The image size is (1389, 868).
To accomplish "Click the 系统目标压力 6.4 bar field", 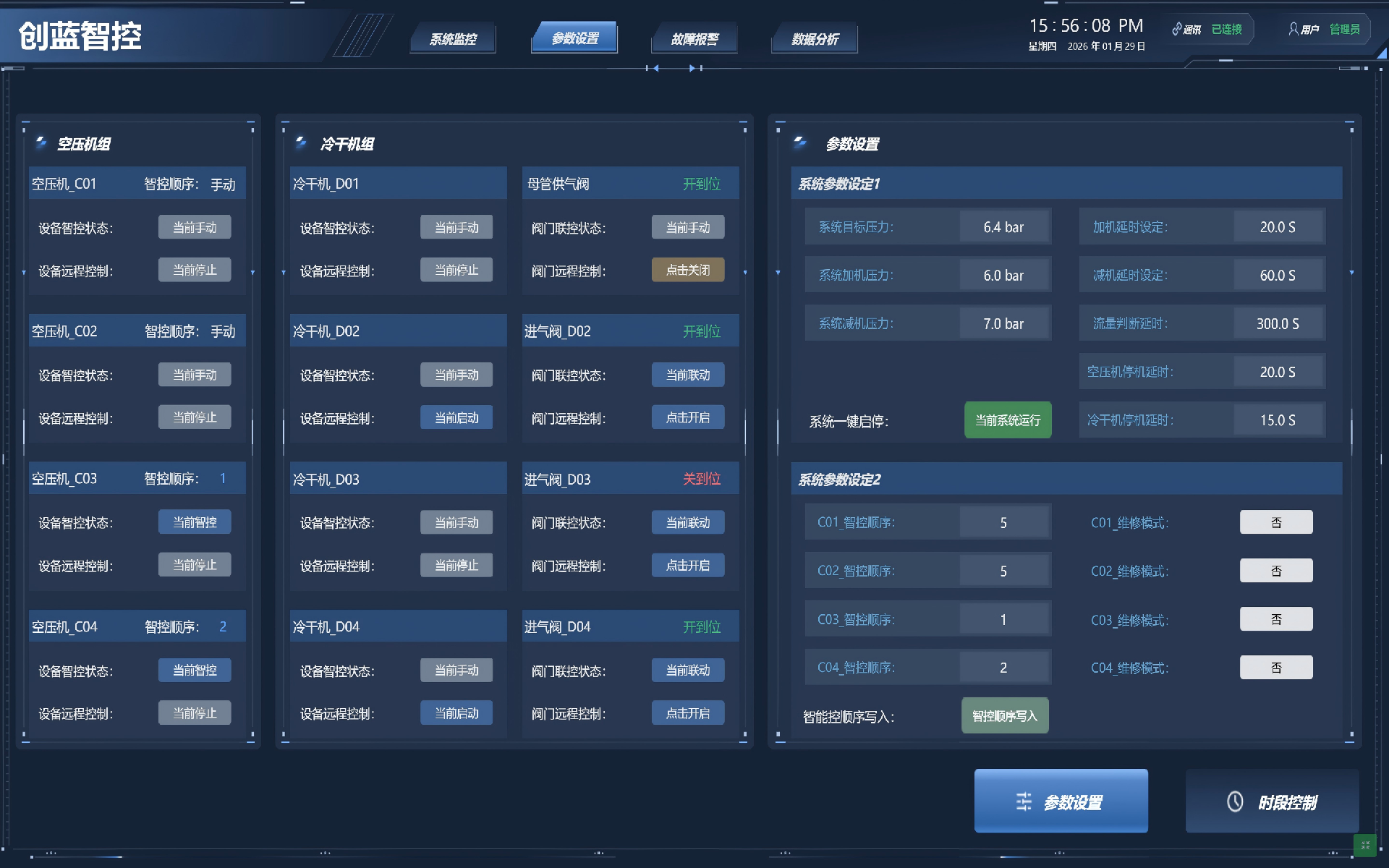I will [1003, 227].
